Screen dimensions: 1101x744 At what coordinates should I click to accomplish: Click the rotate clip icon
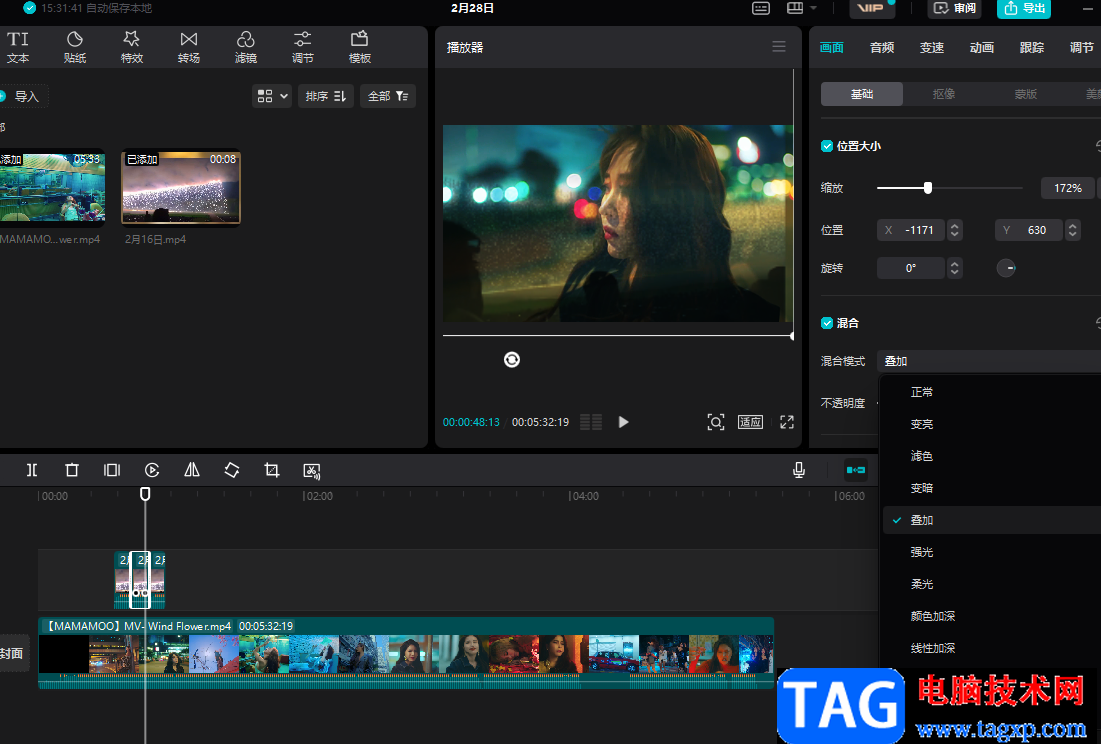(232, 470)
